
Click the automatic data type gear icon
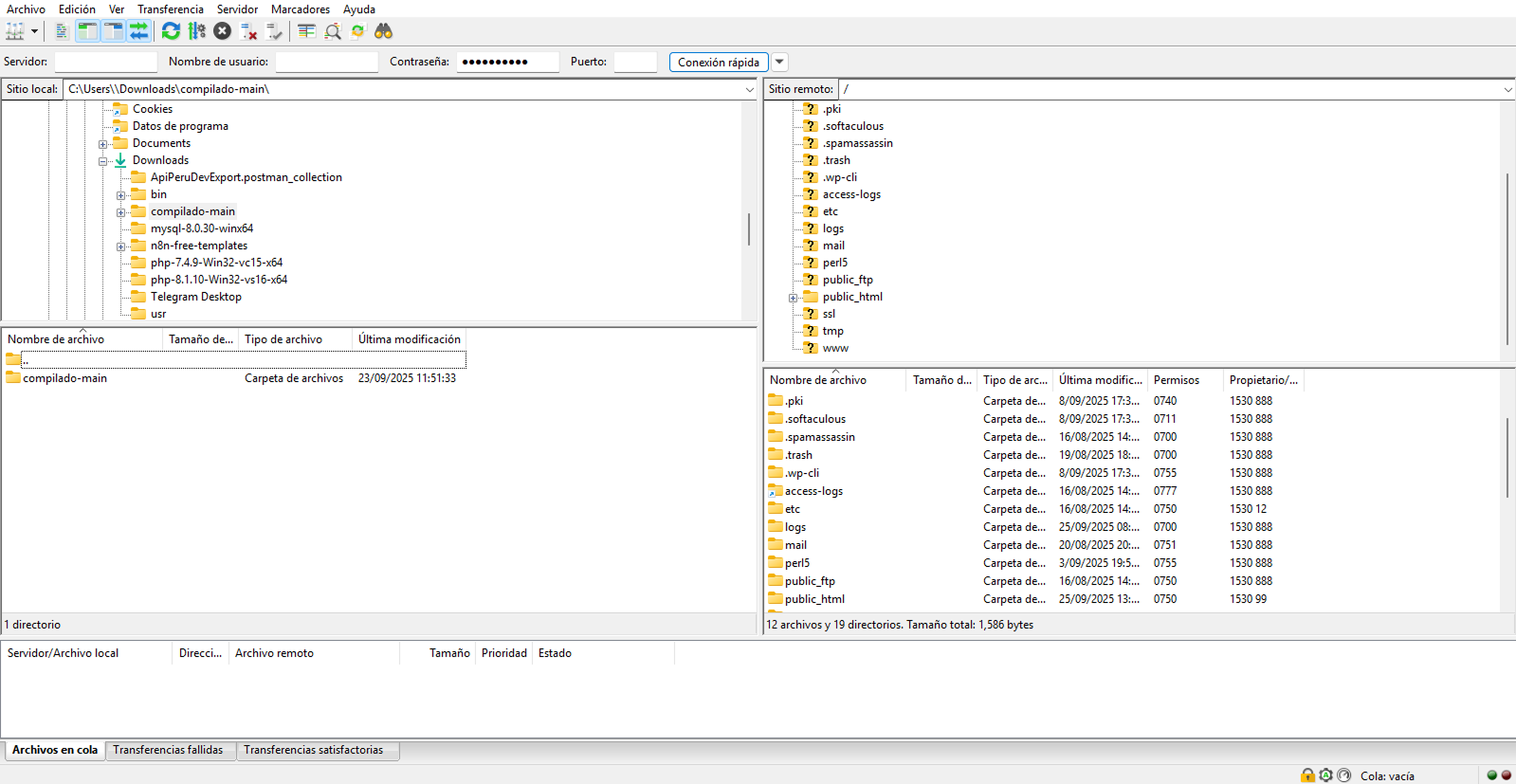(x=1325, y=775)
